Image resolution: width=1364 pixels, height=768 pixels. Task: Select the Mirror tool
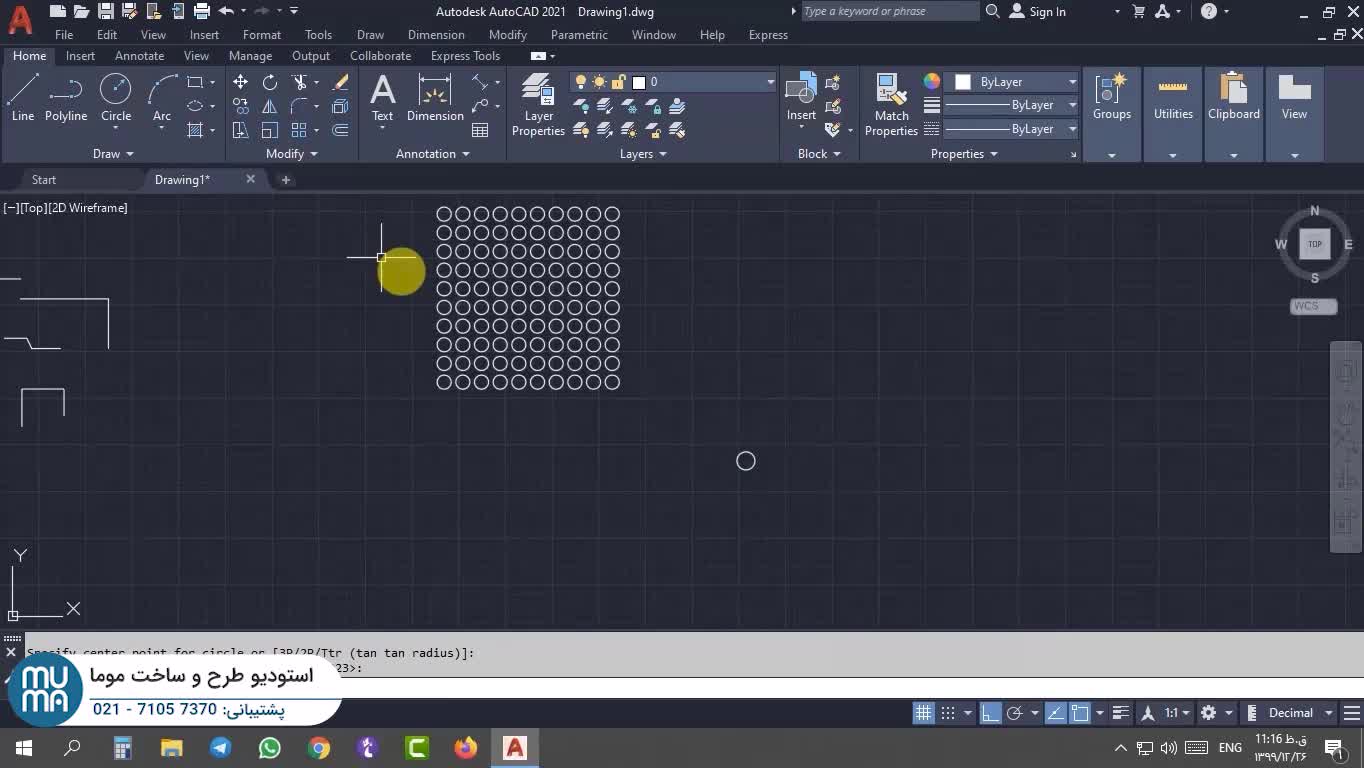point(269,106)
